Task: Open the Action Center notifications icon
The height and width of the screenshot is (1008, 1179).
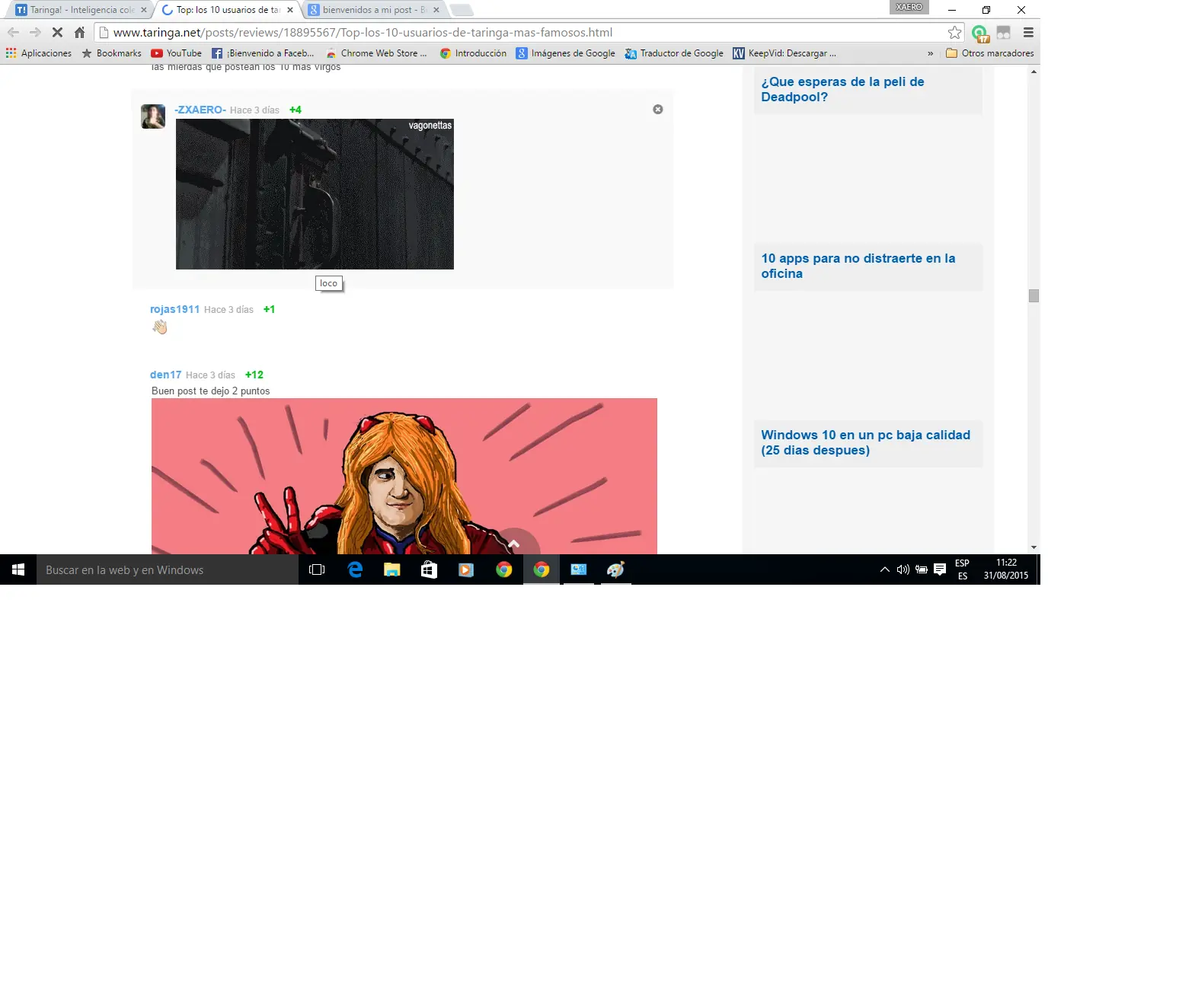Action: pyautogui.click(x=940, y=569)
